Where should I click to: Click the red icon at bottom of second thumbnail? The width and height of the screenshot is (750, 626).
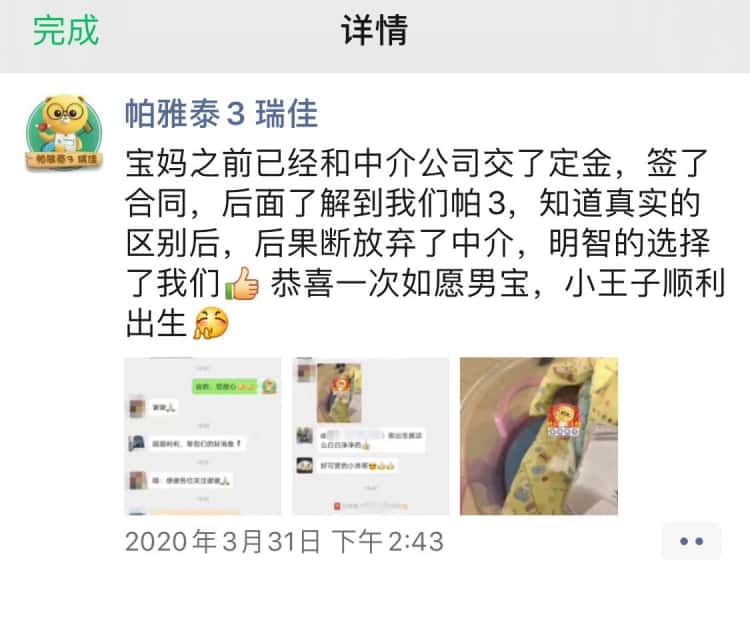pyautogui.click(x=337, y=505)
